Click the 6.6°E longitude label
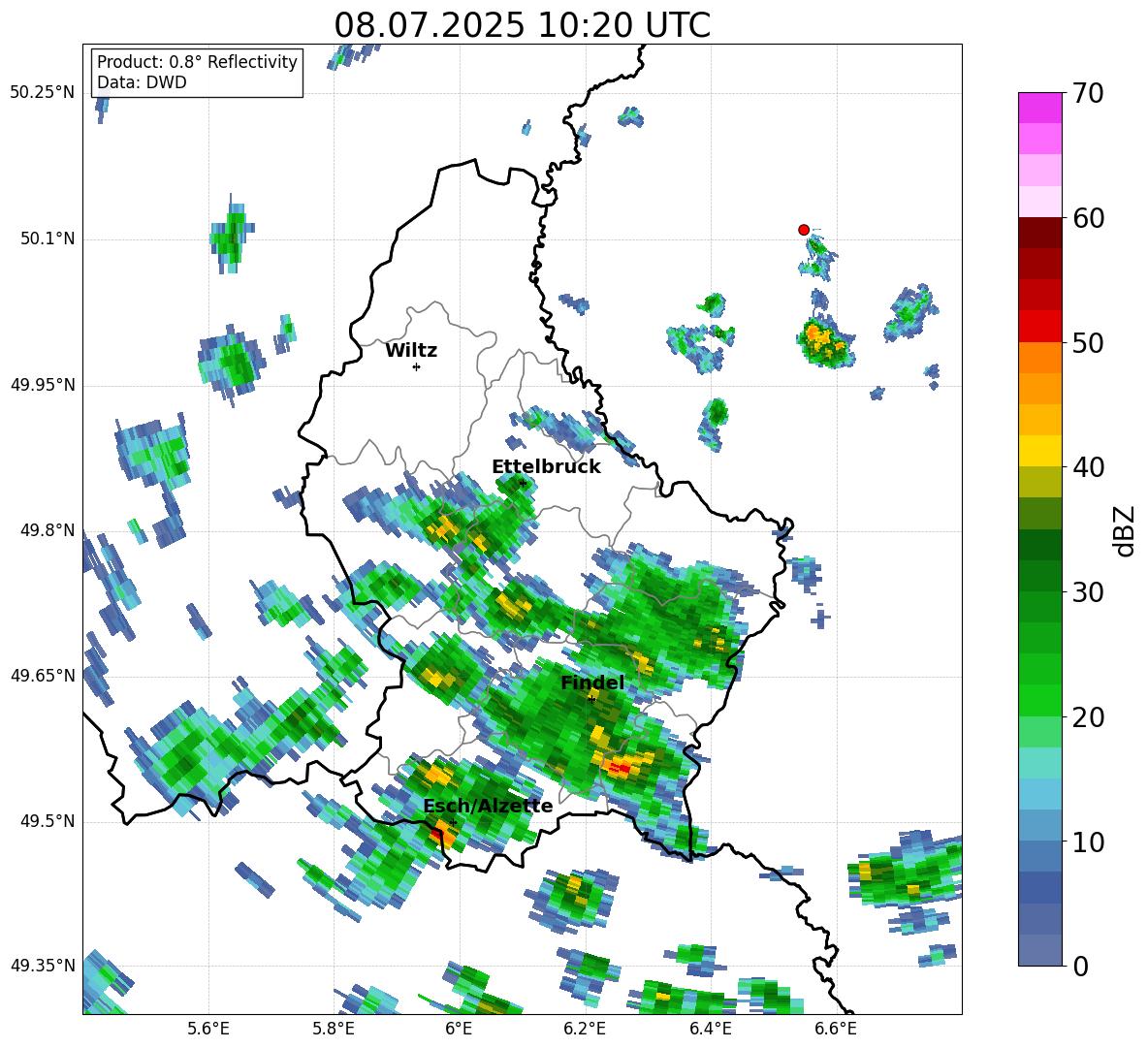Viewport: 1148px width, 1048px height. click(x=836, y=1029)
